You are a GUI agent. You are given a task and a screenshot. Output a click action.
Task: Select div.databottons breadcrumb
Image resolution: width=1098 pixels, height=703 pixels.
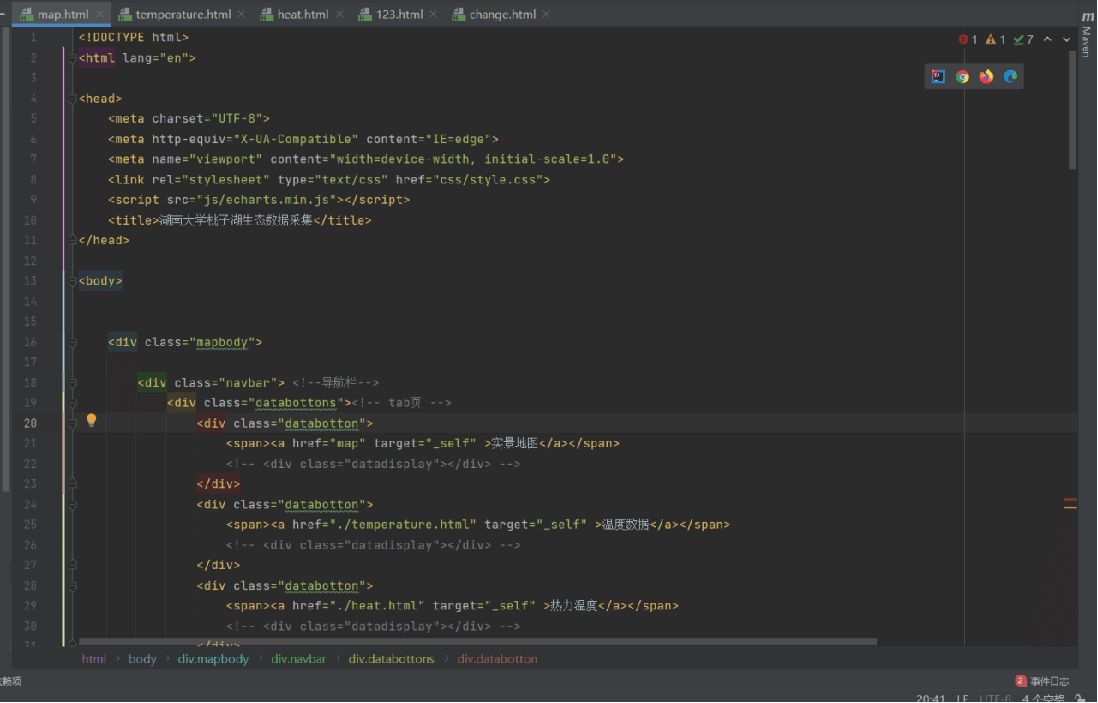tap(391, 659)
